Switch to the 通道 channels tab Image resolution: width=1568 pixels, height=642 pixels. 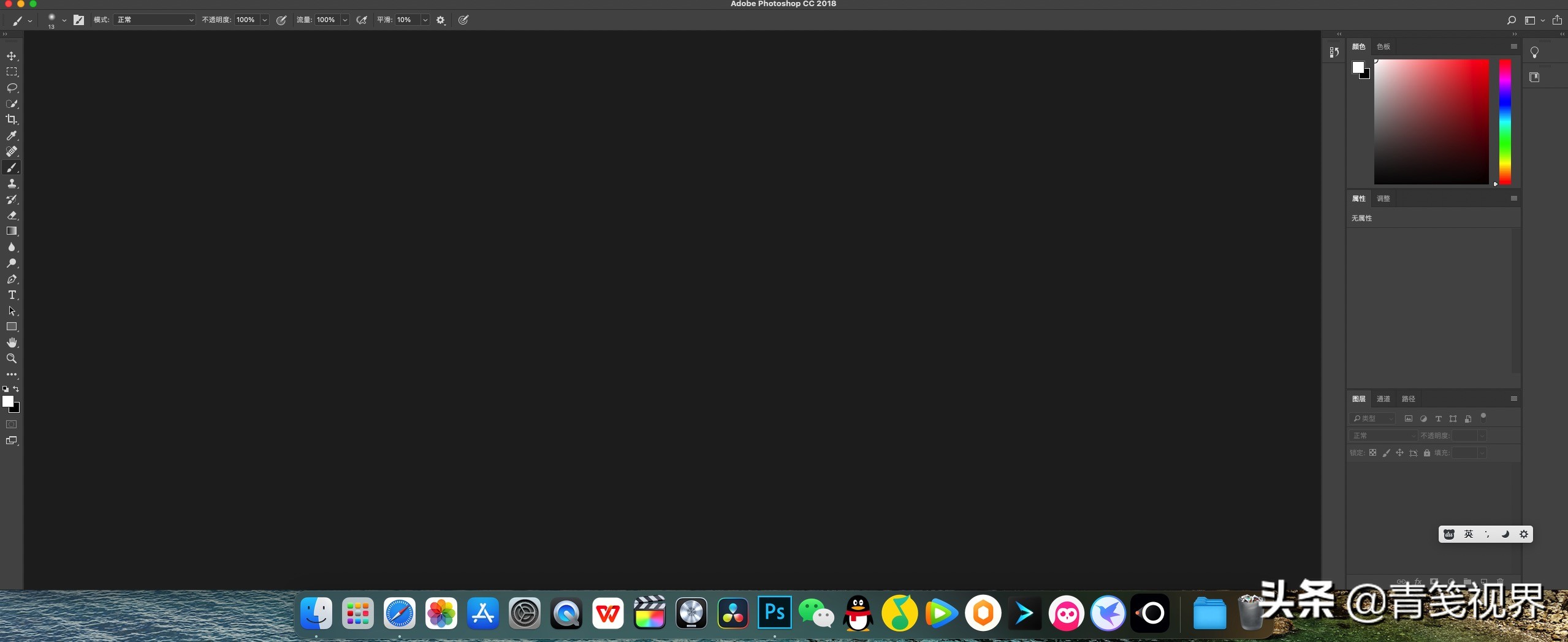tap(1383, 399)
